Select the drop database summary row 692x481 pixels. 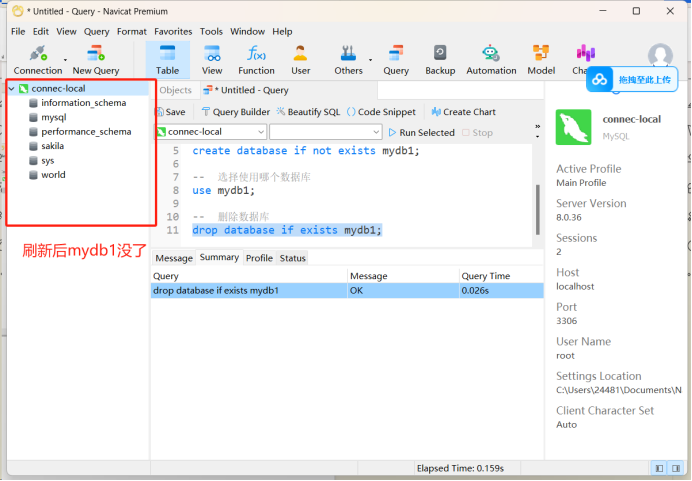click(347, 291)
